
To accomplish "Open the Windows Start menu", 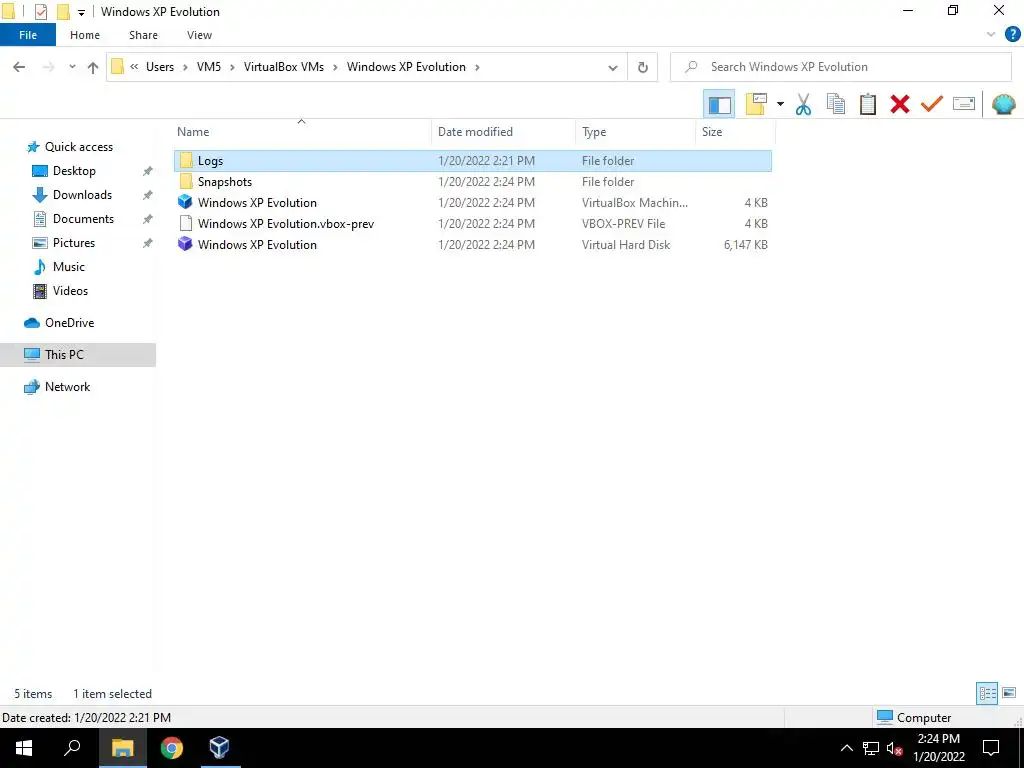I will (x=24, y=748).
